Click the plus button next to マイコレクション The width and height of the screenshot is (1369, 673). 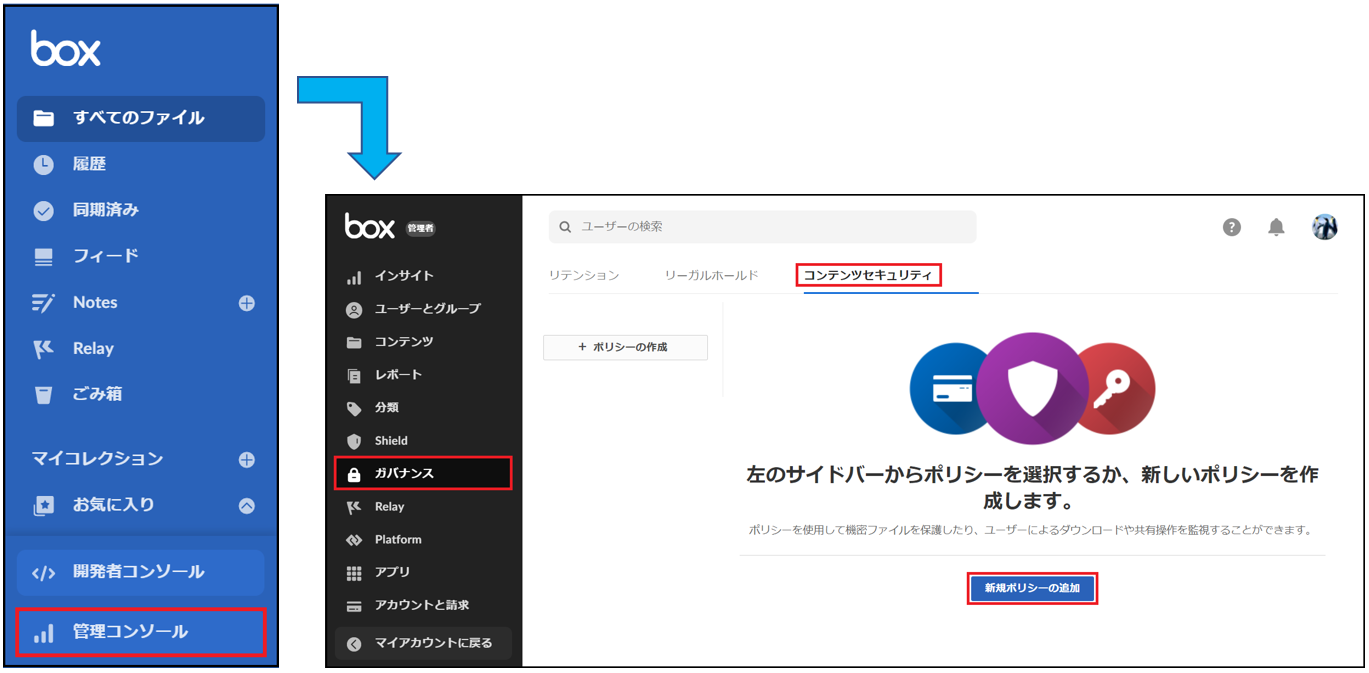point(247,460)
